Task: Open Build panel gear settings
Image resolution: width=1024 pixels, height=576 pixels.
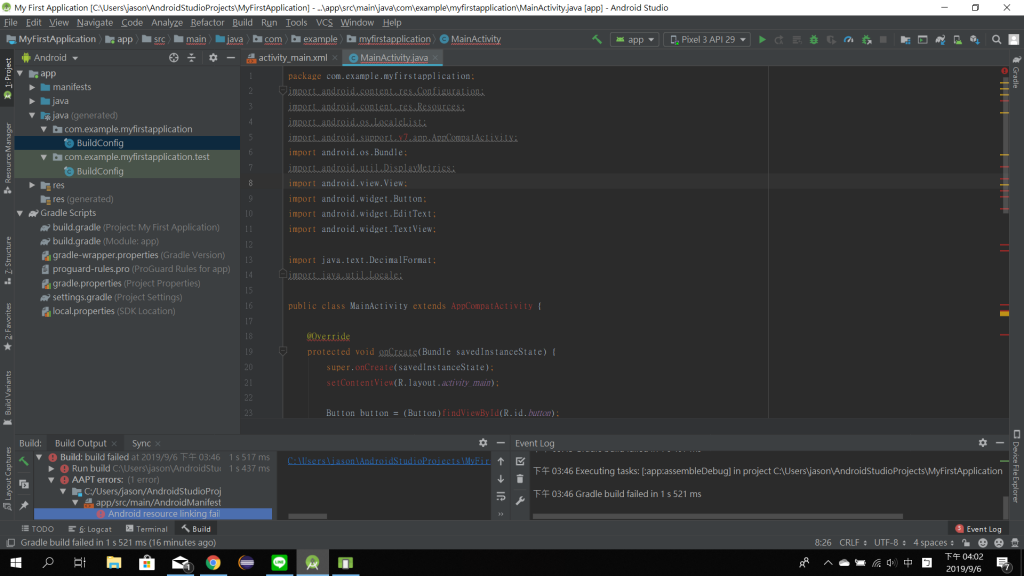Action: (483, 443)
